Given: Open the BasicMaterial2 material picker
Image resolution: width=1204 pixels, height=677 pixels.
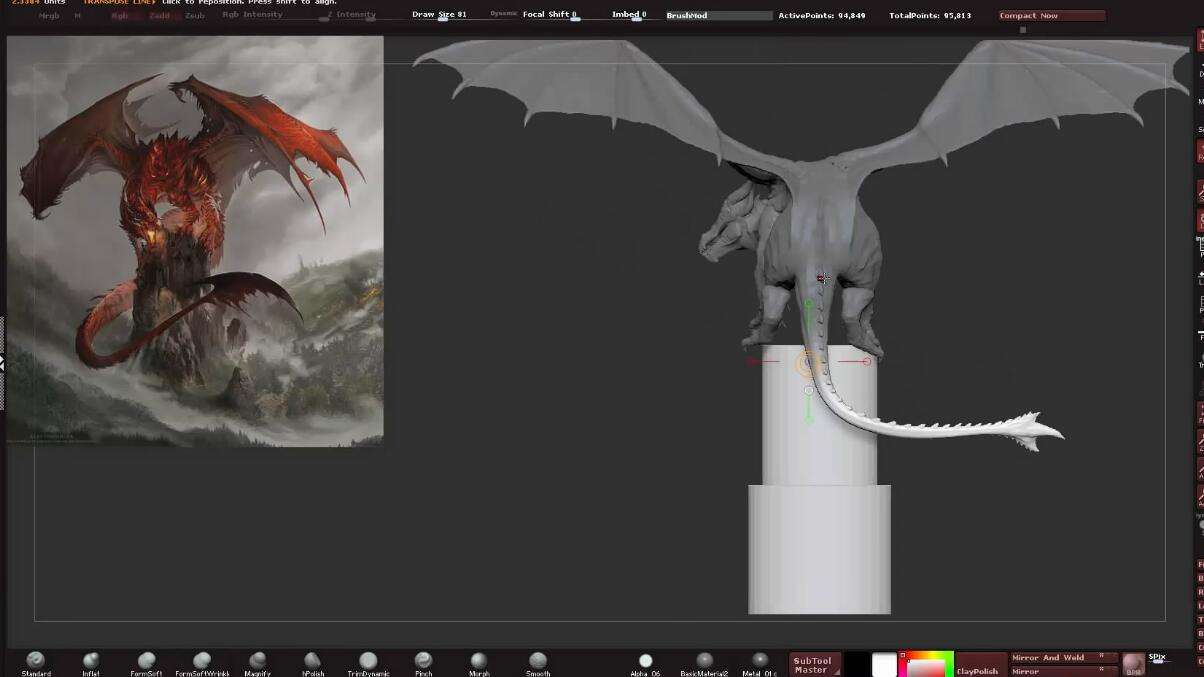Looking at the screenshot, I should 704,662.
